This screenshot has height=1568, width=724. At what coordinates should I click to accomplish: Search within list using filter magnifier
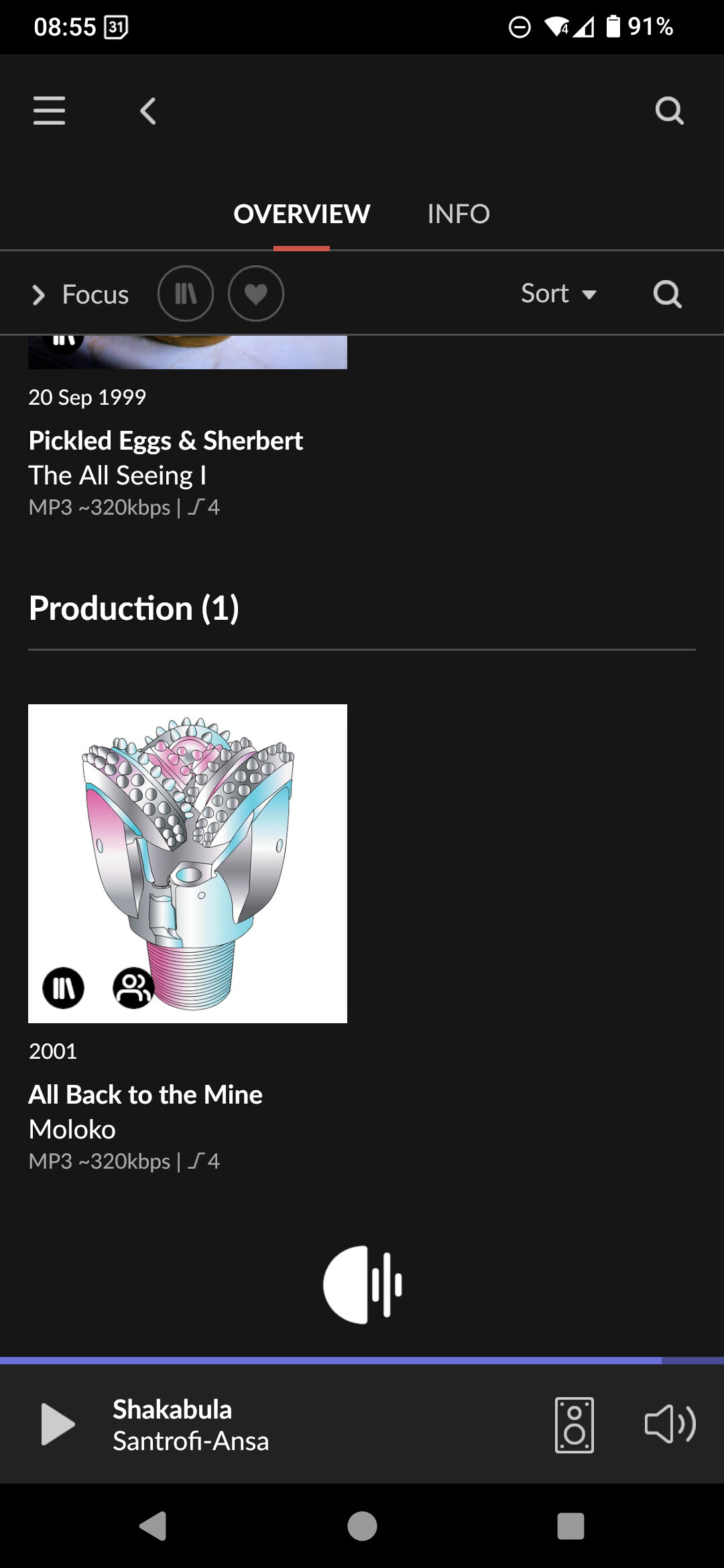click(x=667, y=293)
